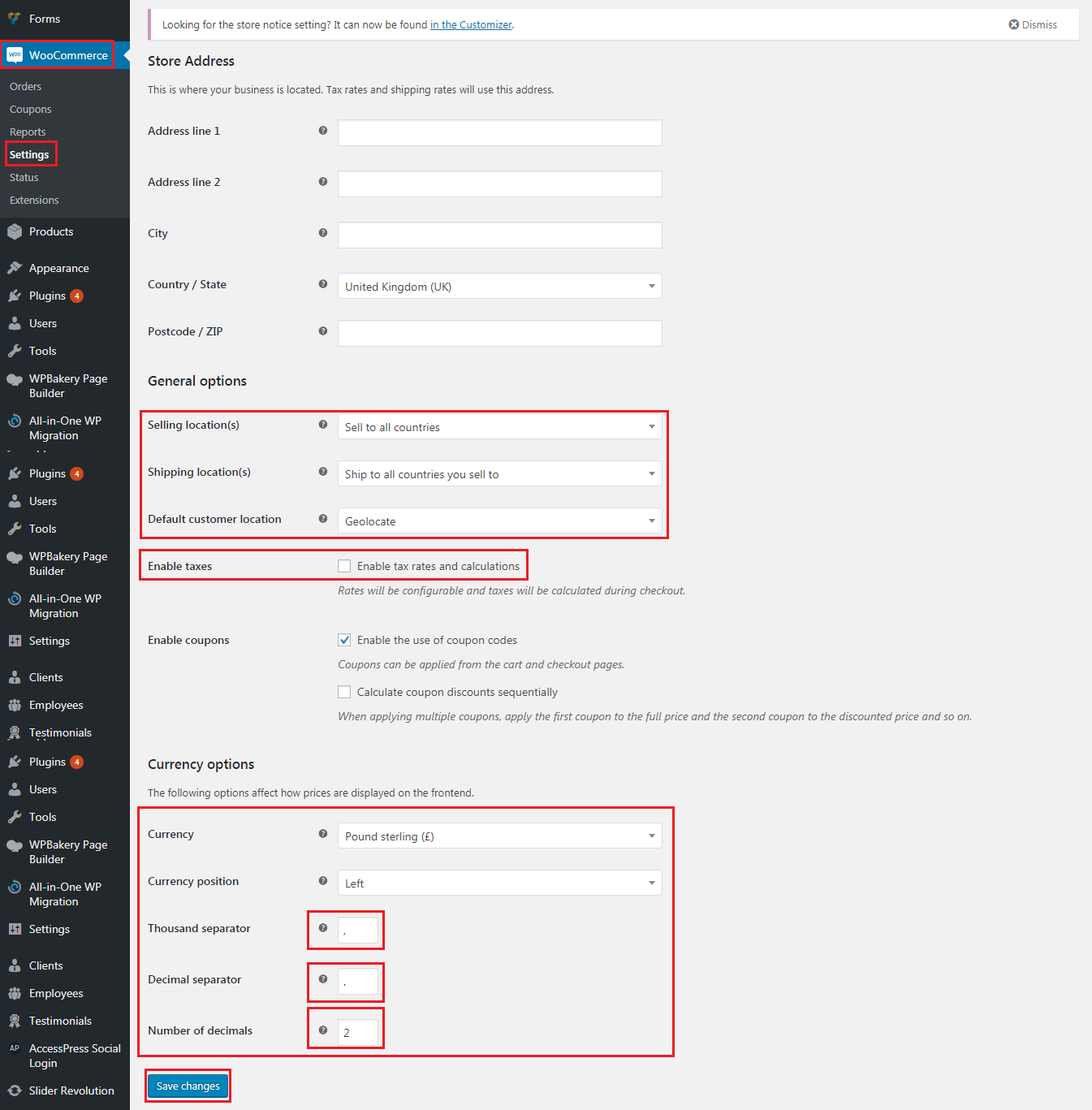
Task: Click the Save changes button
Action: click(x=188, y=1086)
